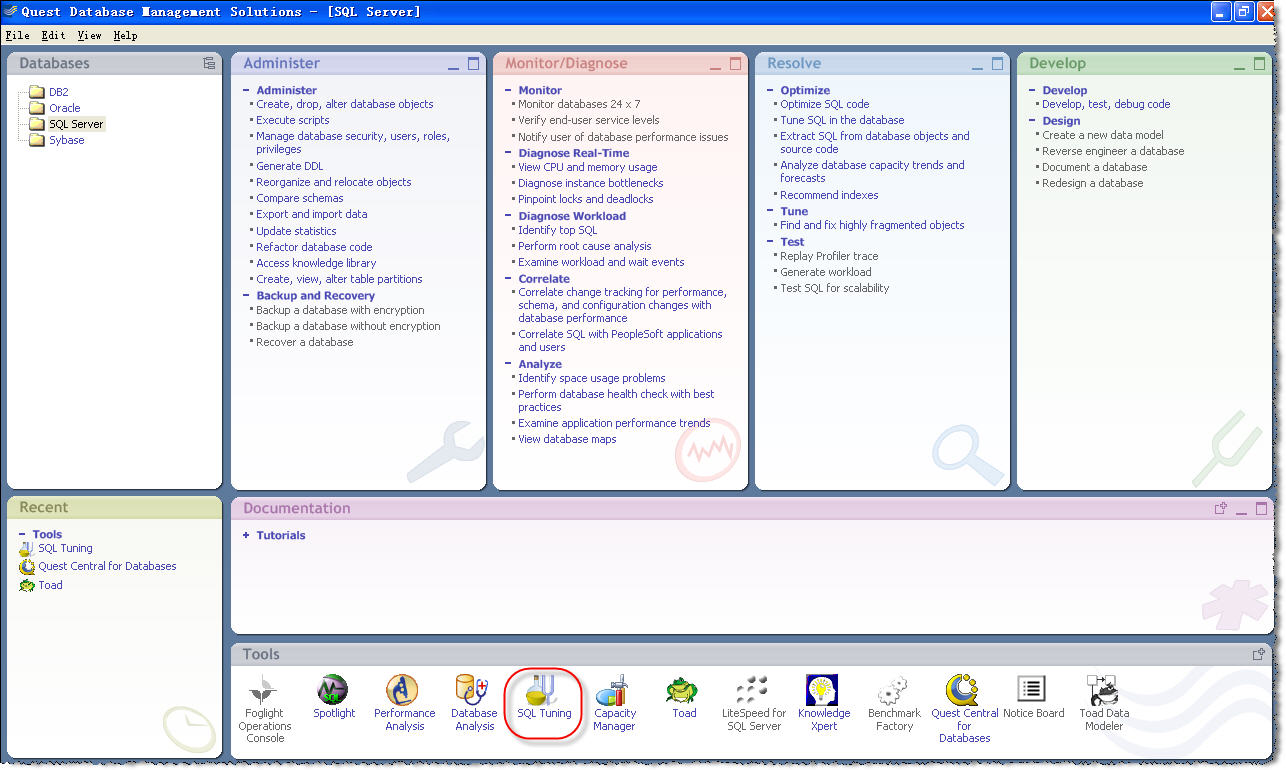Viewport: 1286px width, 770px height.
Task: Open the Knowledge Xpert tool
Action: 823,691
